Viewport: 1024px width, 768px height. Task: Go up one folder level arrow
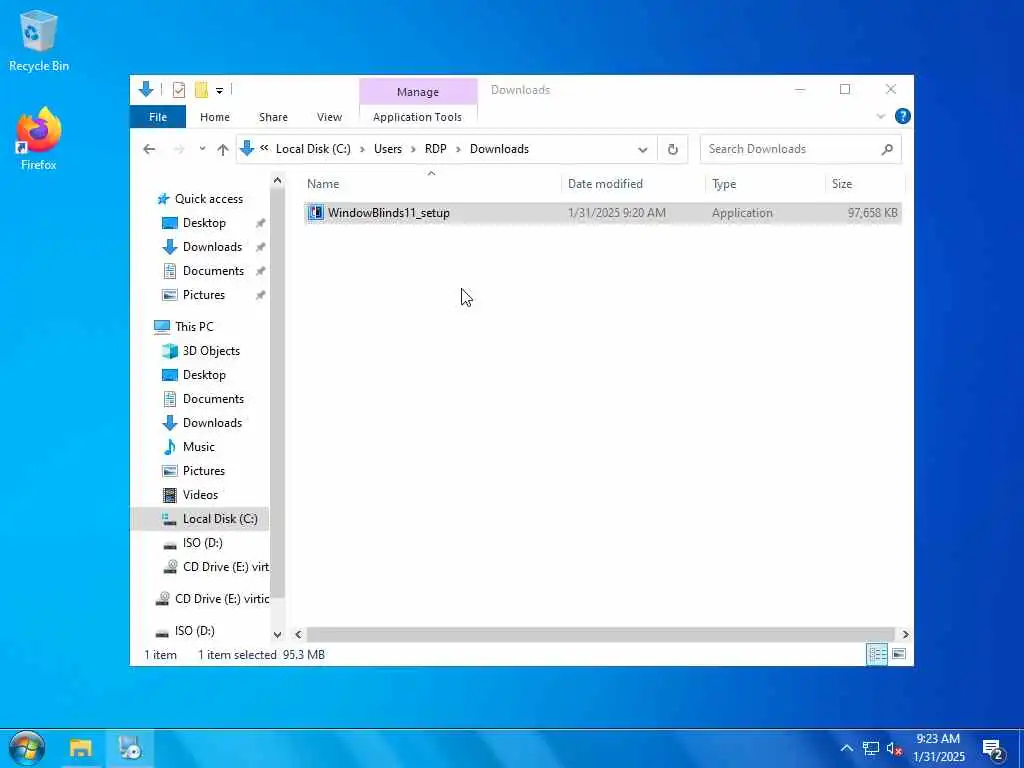223,149
